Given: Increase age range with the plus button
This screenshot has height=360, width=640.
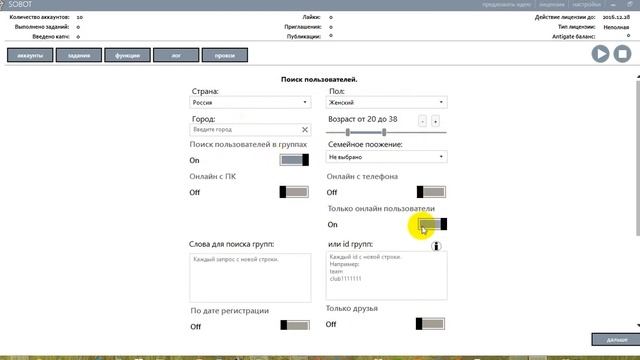Looking at the screenshot, I should pos(435,121).
